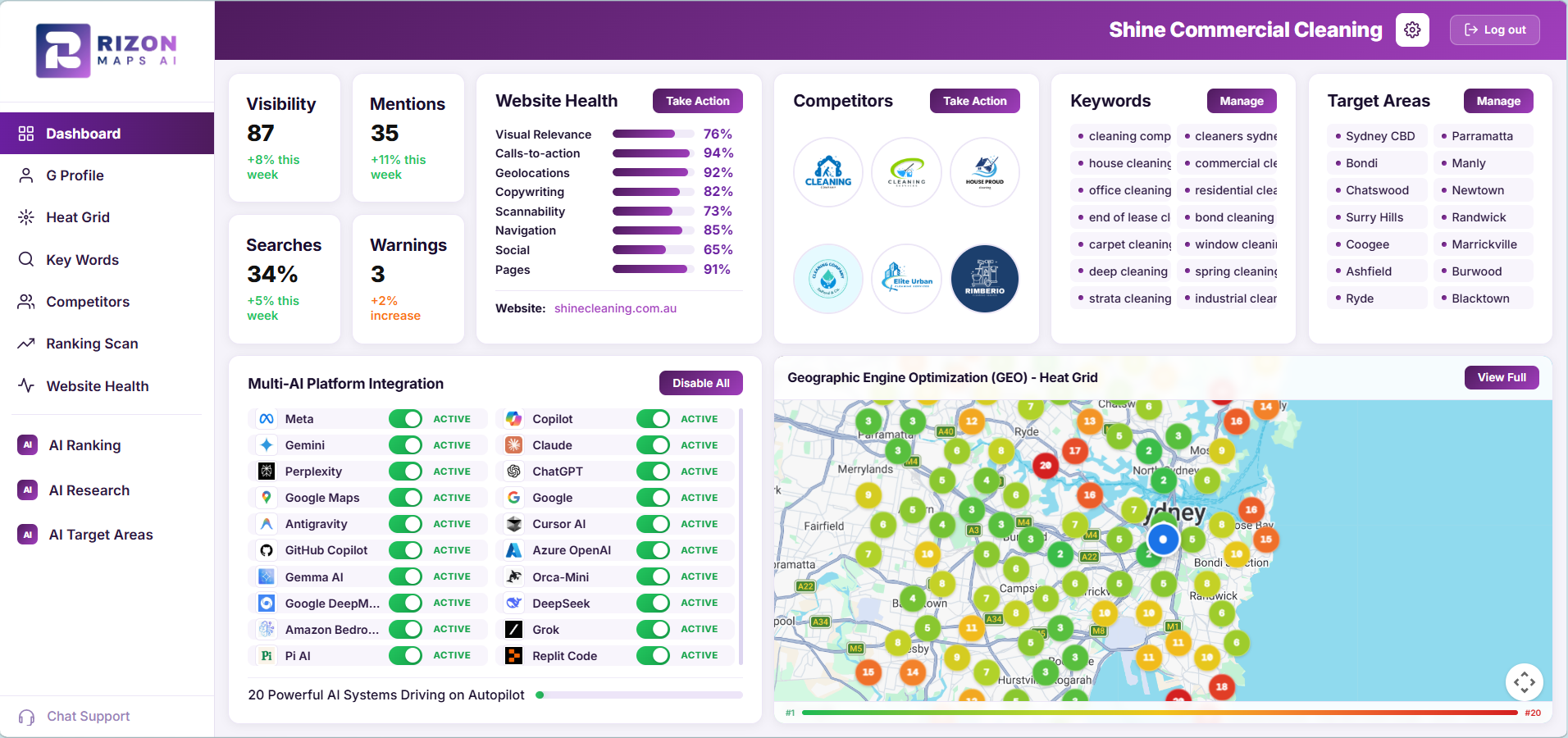The width and height of the screenshot is (1568, 738).
Task: Open Heat Grid from sidebar
Action: point(107,217)
